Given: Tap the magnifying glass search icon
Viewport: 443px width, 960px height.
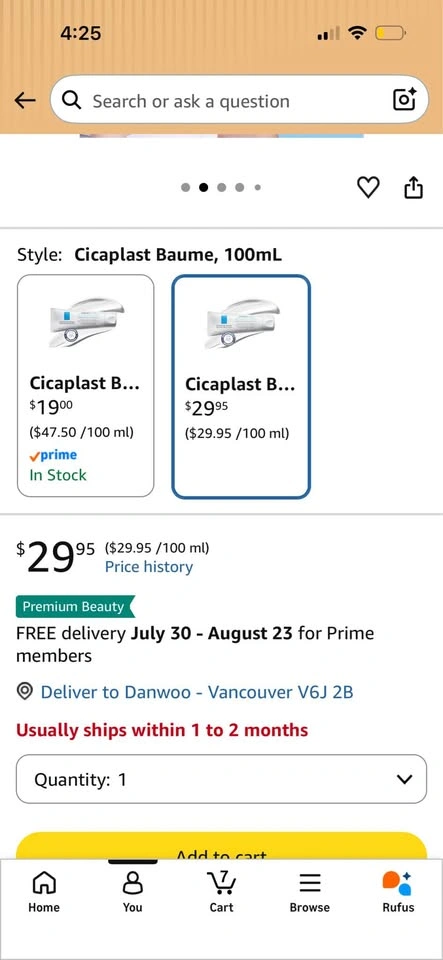Looking at the screenshot, I should (72, 100).
